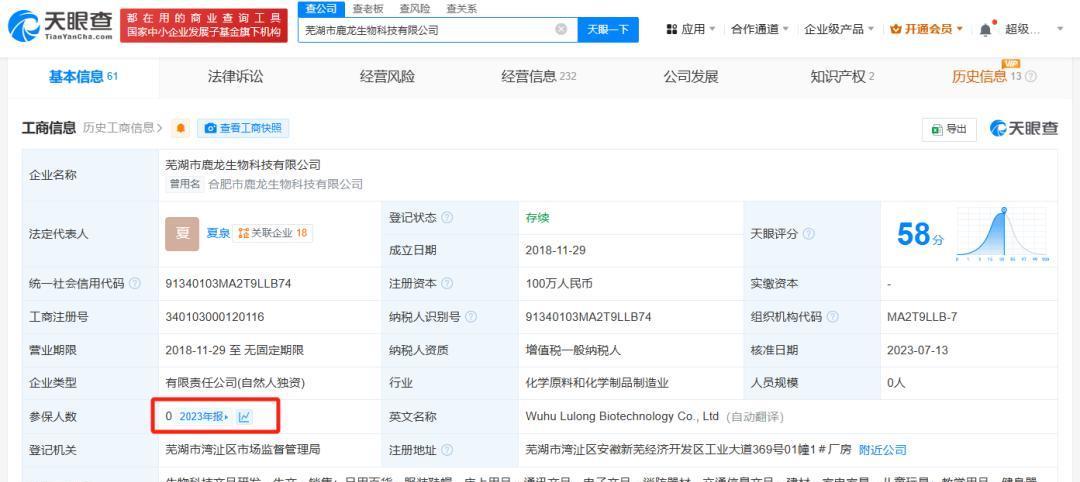The image size is (1080, 482).
Task: Click the company name 芜湖市鹿龙生物科技有限公司 in table
Action: click(x=242, y=165)
